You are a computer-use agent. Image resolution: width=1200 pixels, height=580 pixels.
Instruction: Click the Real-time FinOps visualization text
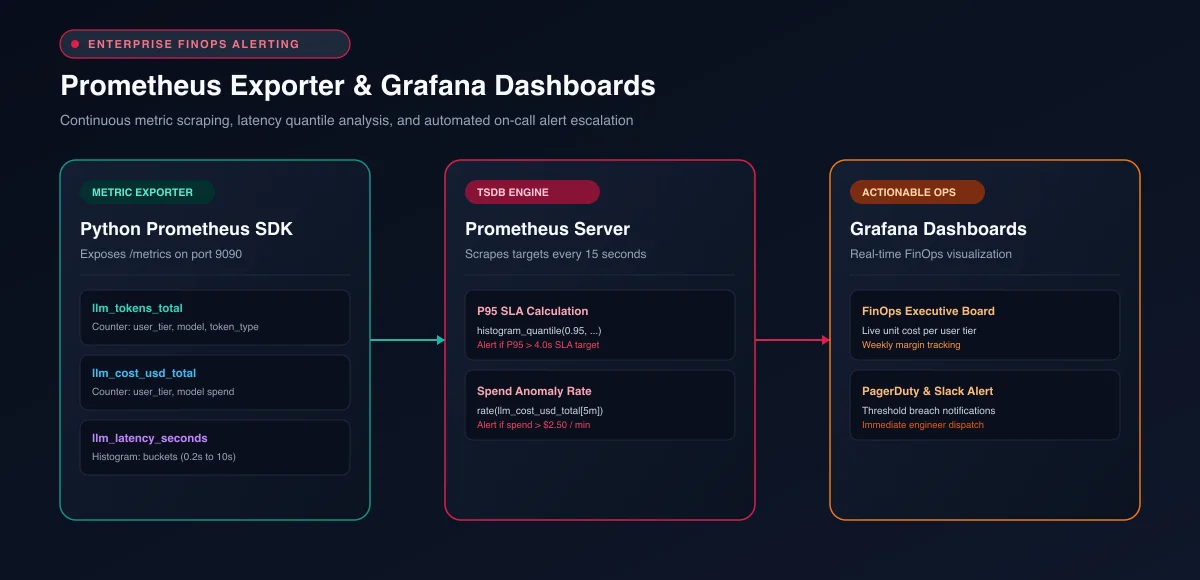tap(931, 254)
